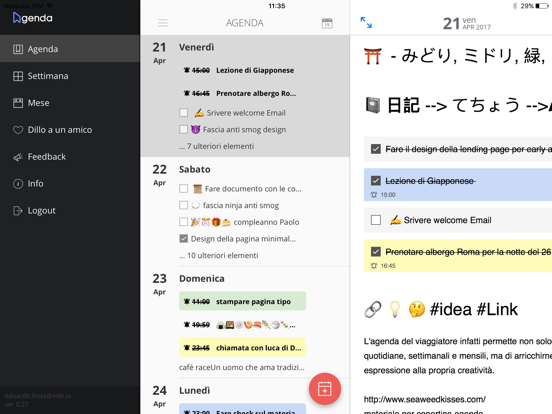This screenshot has height=414, width=552.
Task: Check compleanno Paolo task
Action: coord(183,222)
